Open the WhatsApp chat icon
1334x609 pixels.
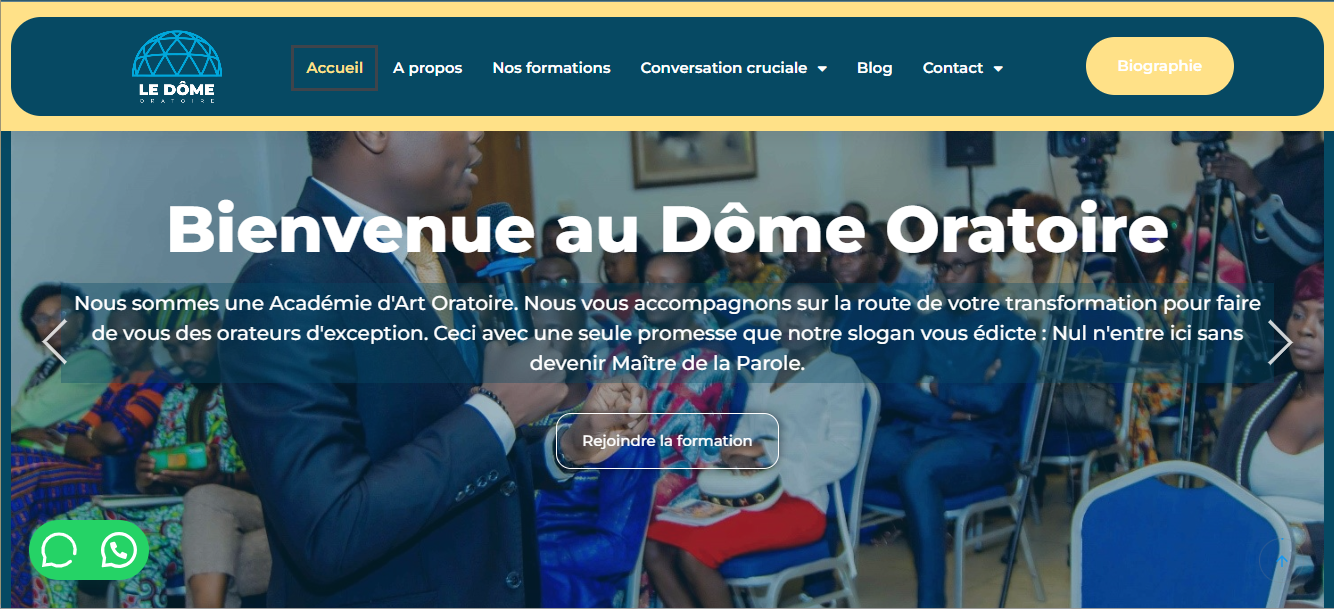click(119, 550)
